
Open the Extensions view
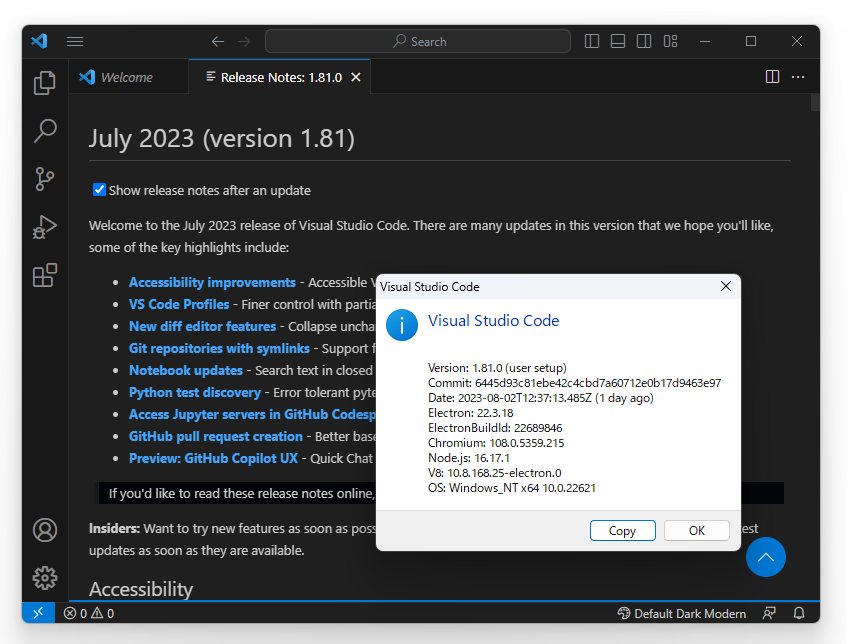(44, 275)
